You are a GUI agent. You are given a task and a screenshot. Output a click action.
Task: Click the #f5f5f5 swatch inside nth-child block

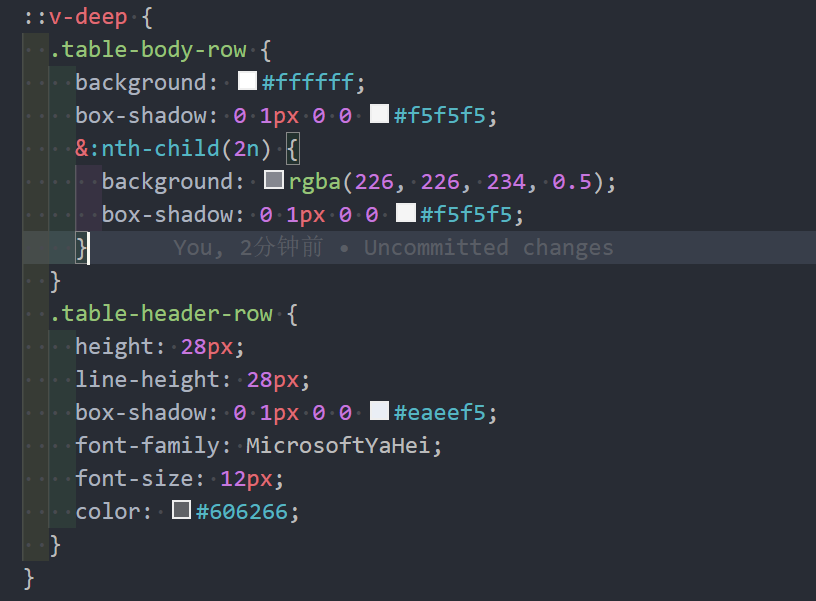pos(405,213)
